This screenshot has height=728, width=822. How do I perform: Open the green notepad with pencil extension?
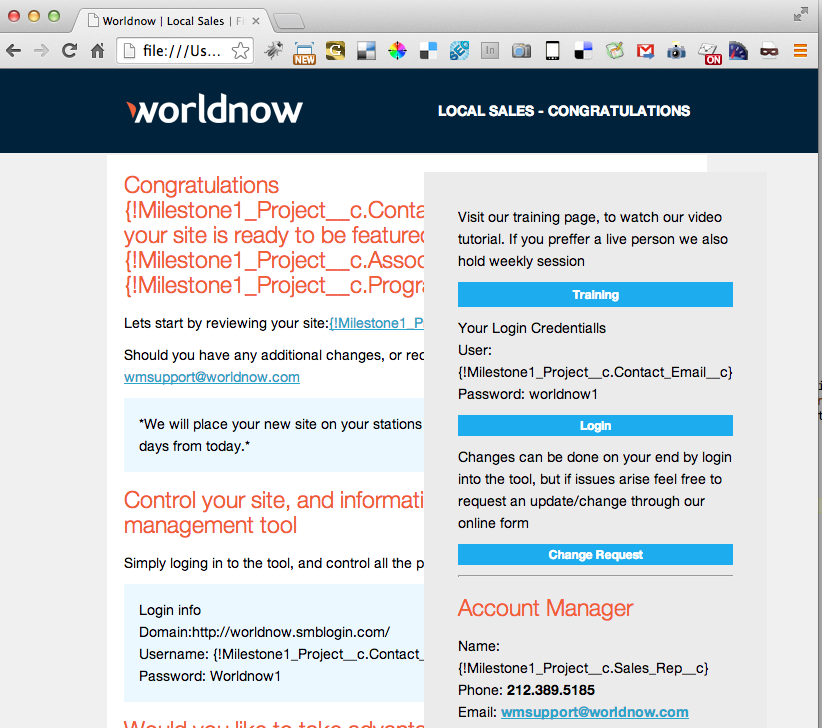click(x=614, y=51)
